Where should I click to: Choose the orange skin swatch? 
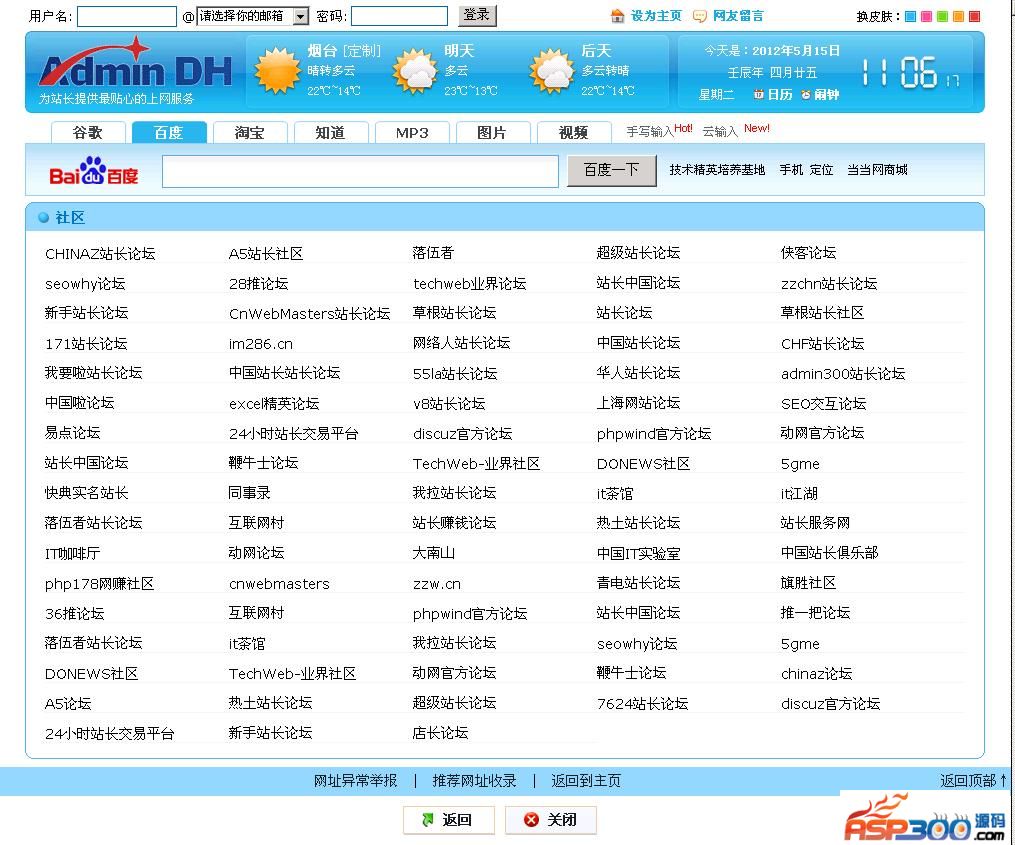959,16
